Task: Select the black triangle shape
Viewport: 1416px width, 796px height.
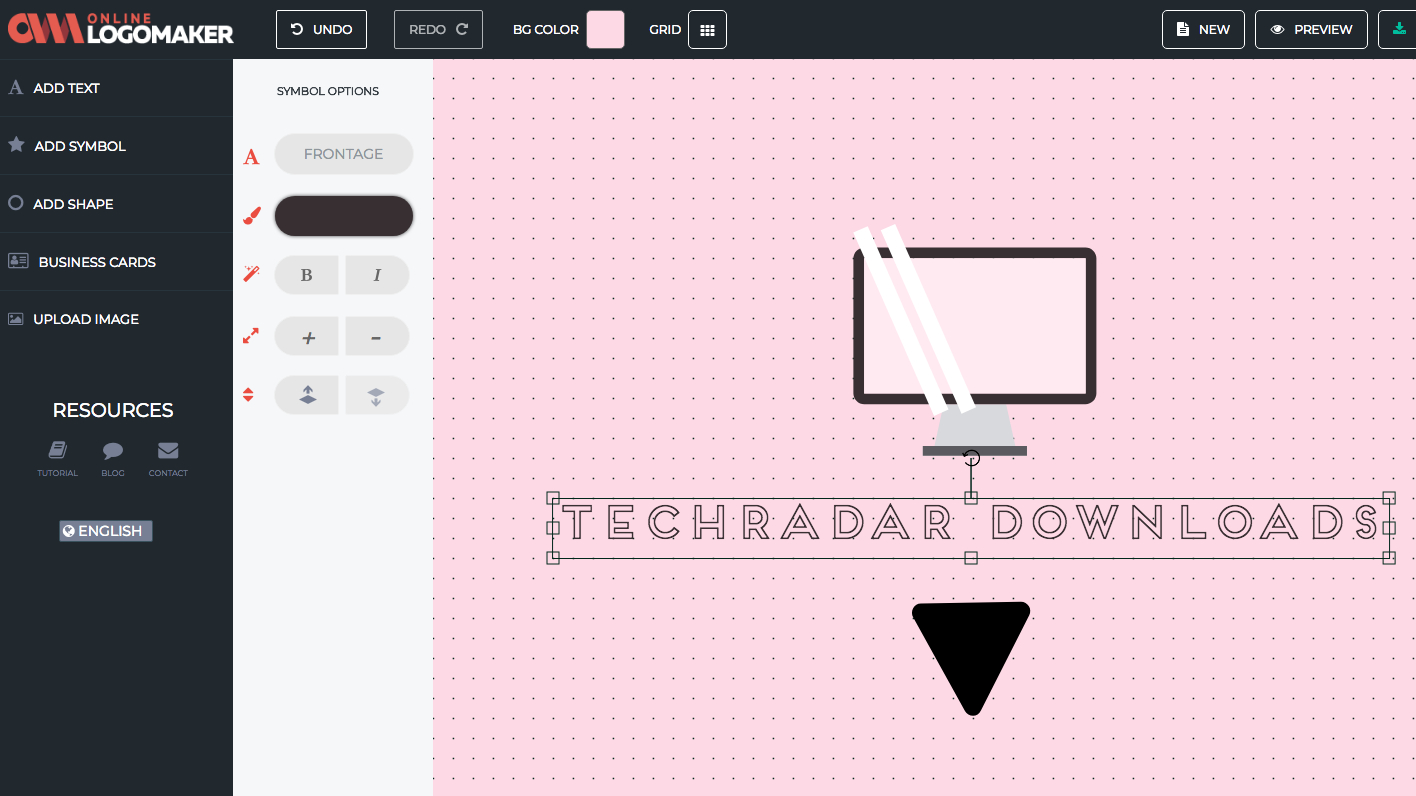Action: (971, 658)
